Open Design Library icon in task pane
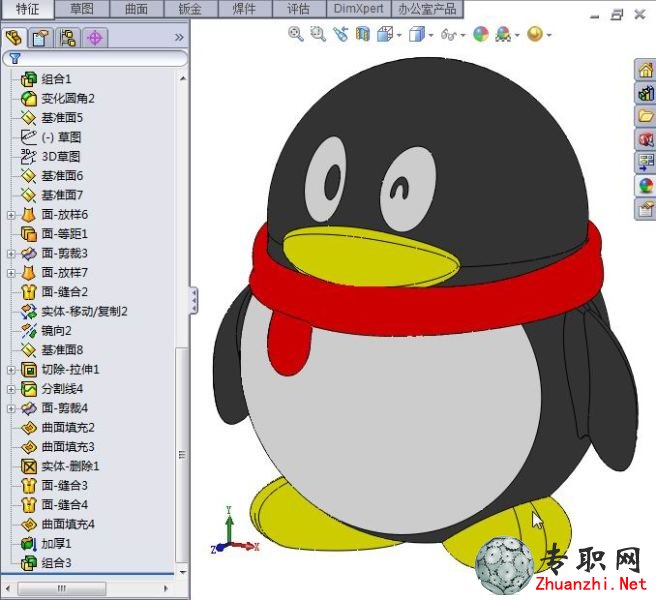The width and height of the screenshot is (656, 600). 646,93
